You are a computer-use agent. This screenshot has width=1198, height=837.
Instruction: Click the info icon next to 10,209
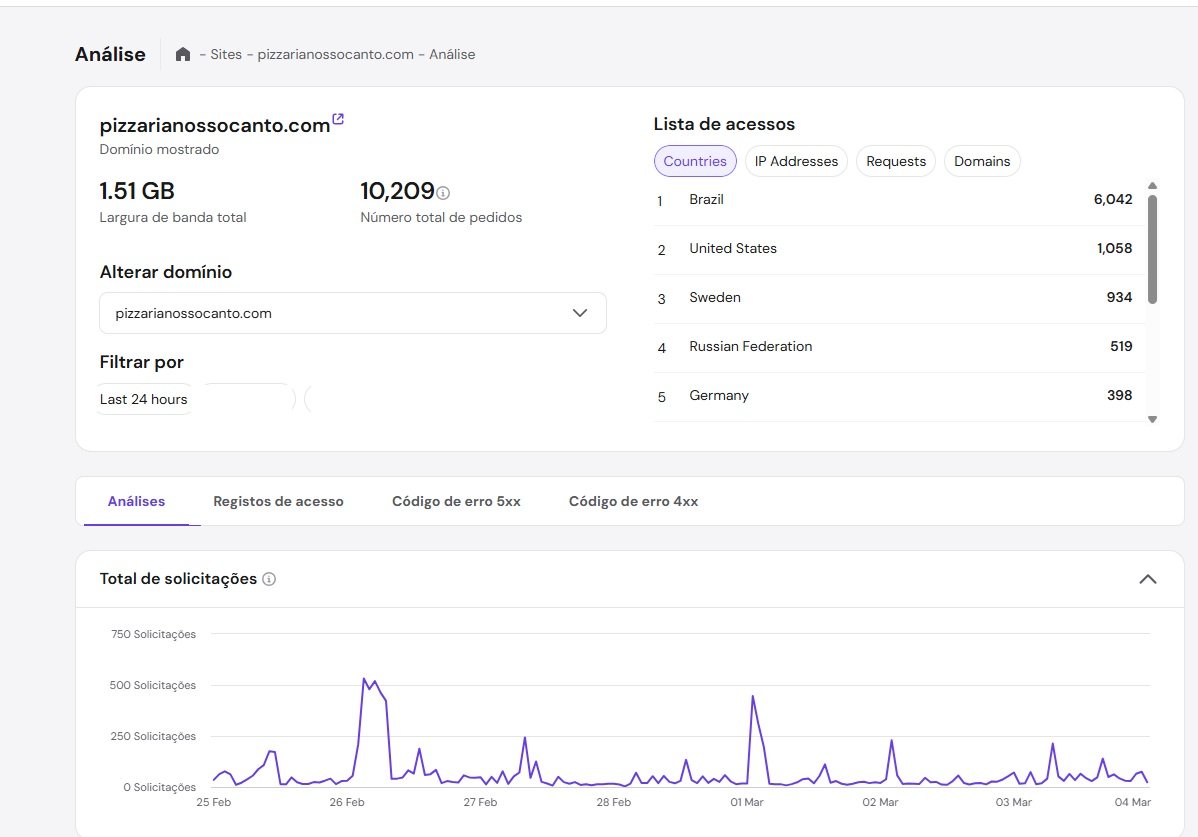(443, 192)
